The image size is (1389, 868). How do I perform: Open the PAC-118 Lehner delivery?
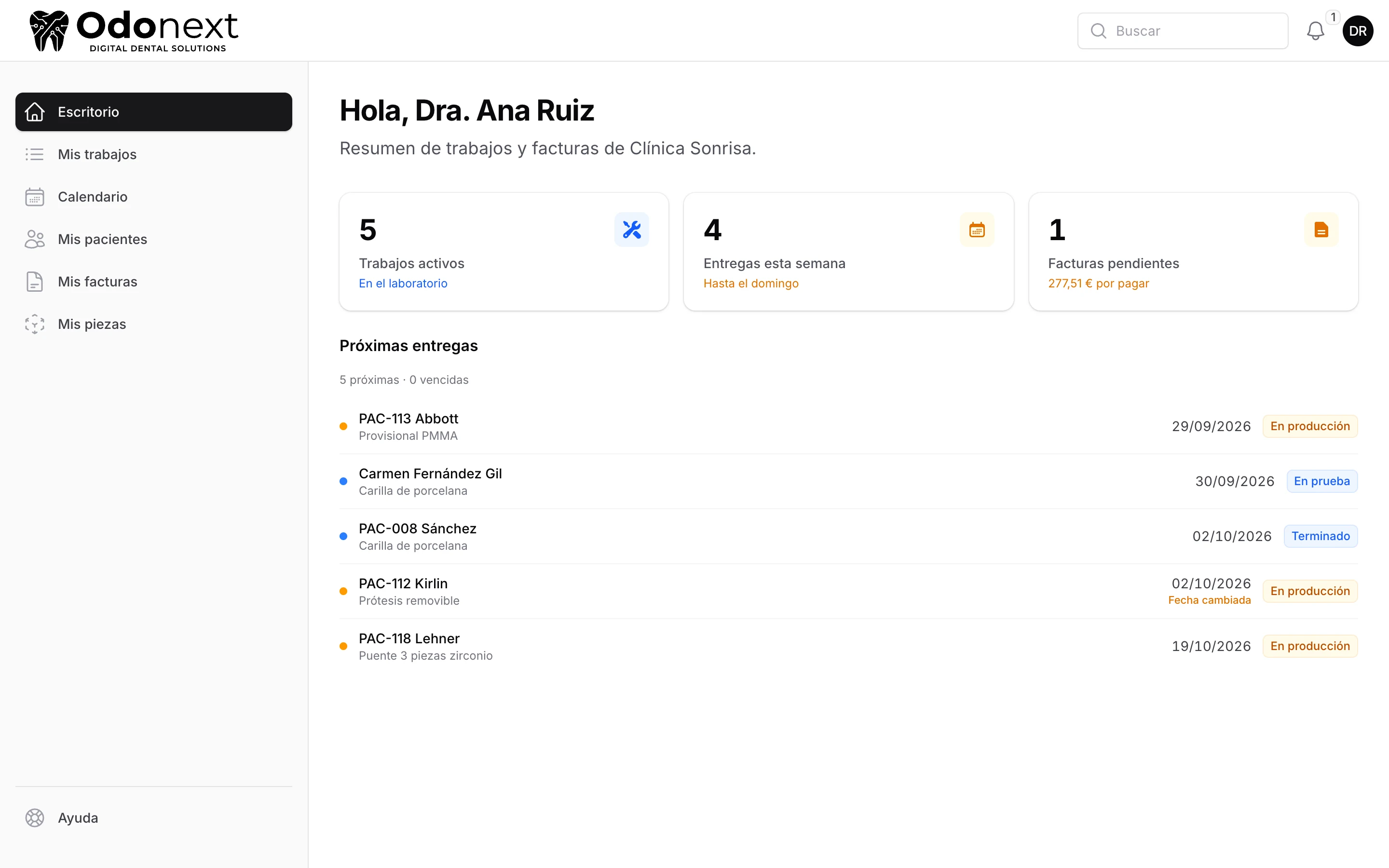pos(848,646)
